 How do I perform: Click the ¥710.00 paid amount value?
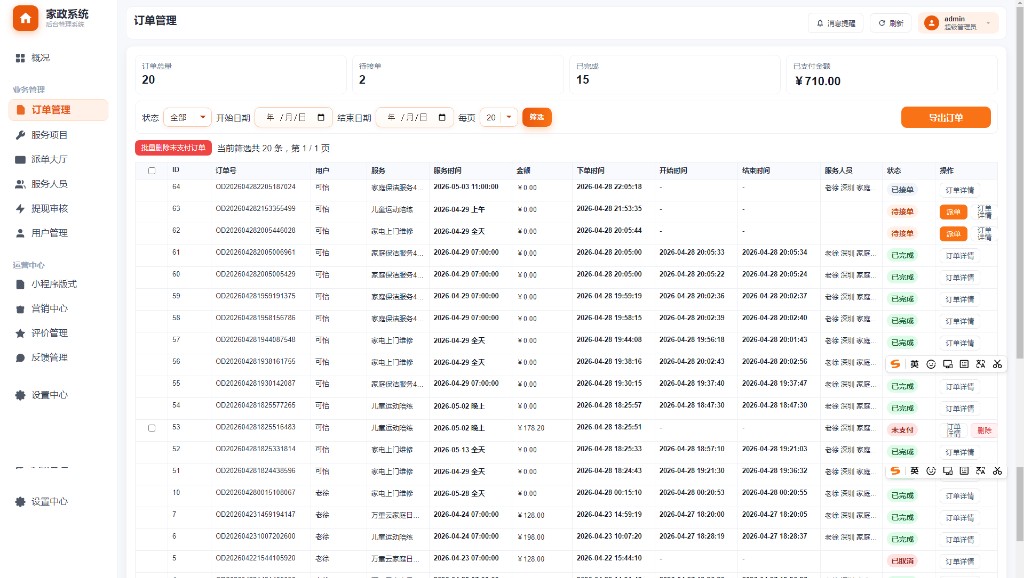(x=818, y=81)
